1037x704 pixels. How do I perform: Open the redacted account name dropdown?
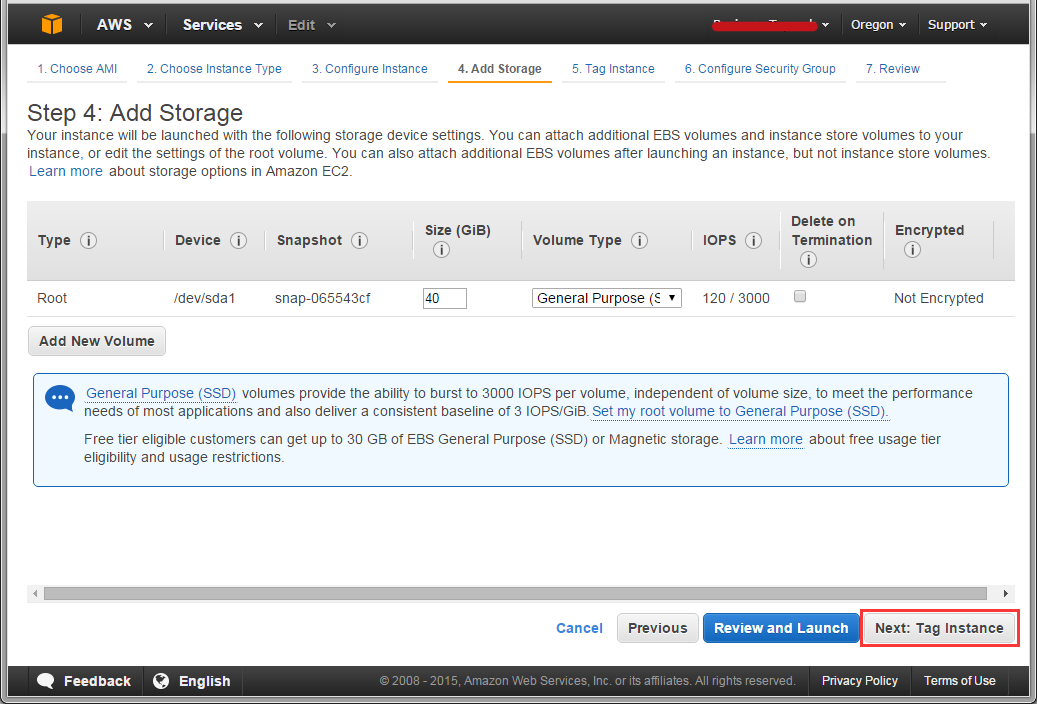770,24
